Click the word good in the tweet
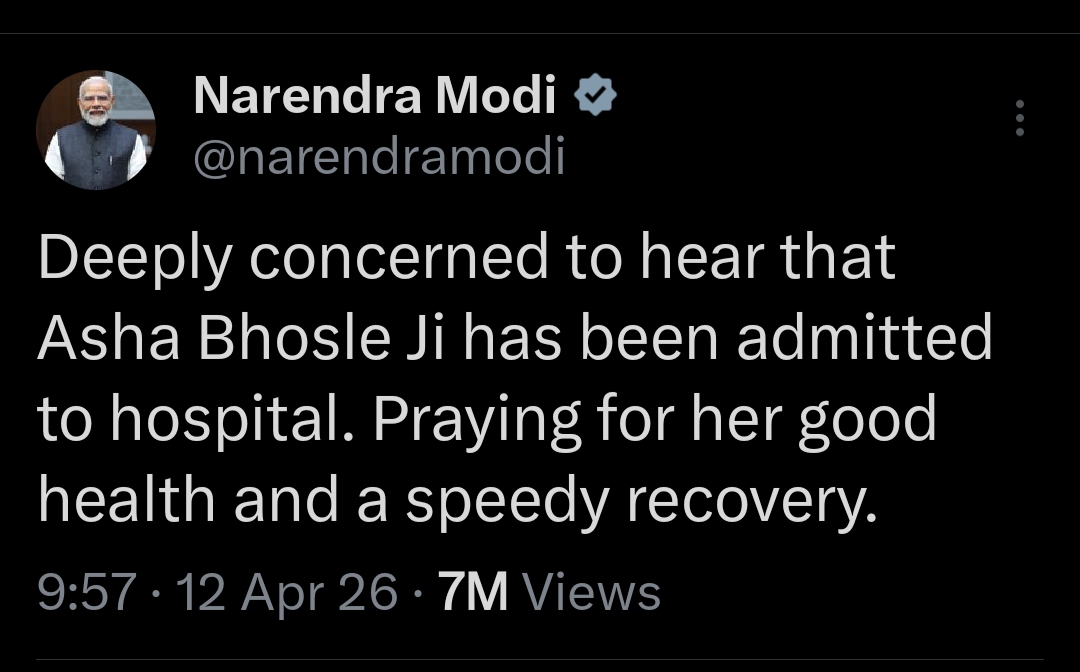This screenshot has width=1080, height=672. coord(866,420)
